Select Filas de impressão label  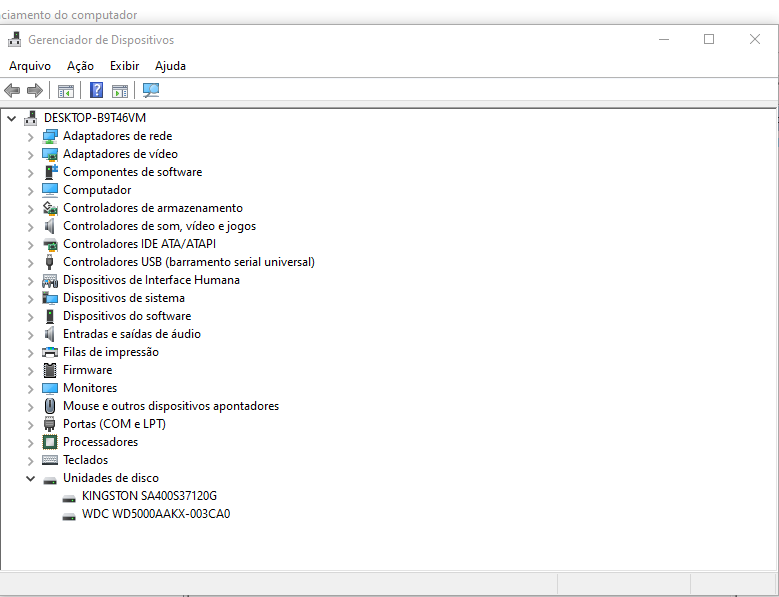[111, 352]
